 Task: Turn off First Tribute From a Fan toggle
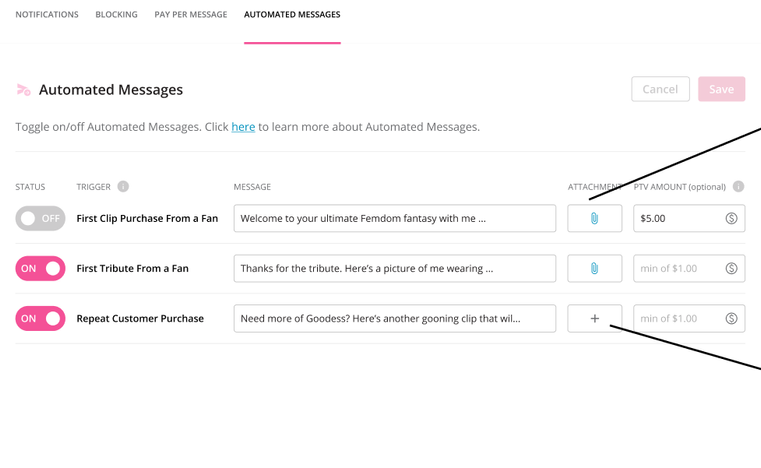(40, 268)
